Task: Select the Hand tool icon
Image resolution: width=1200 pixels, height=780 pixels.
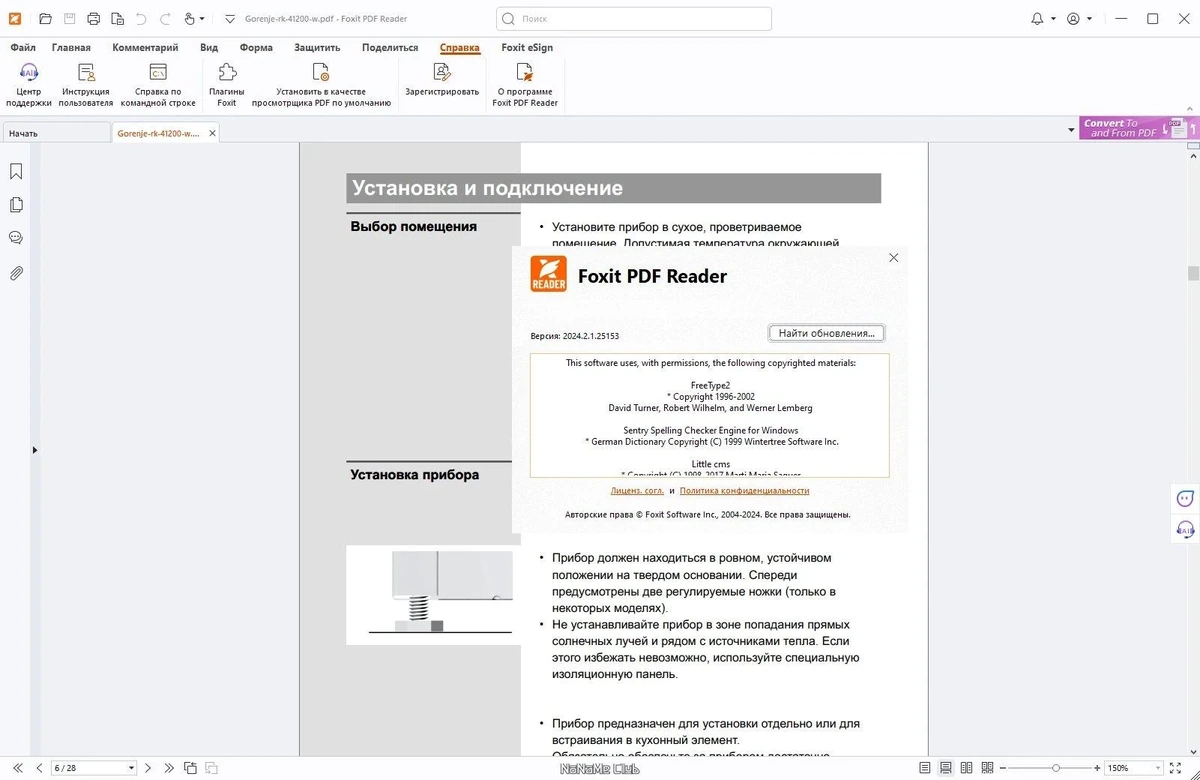Action: (189, 18)
